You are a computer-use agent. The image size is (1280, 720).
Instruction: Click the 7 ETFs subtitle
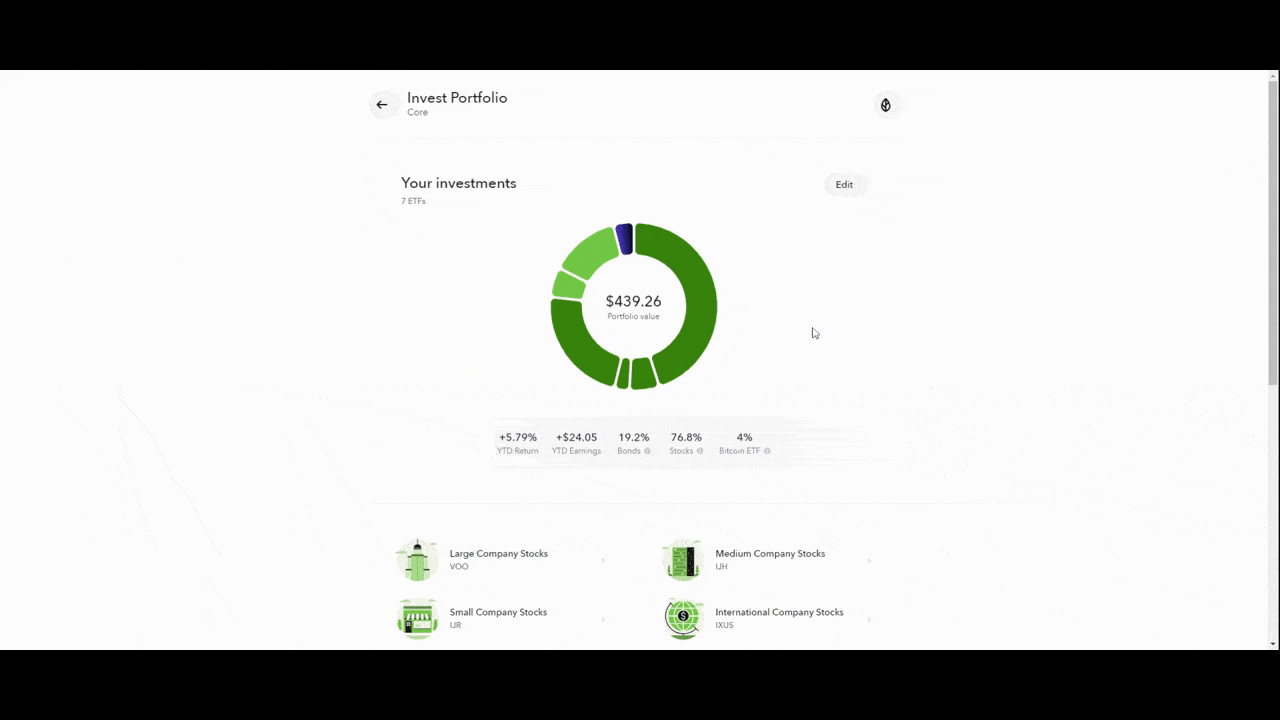coord(413,201)
